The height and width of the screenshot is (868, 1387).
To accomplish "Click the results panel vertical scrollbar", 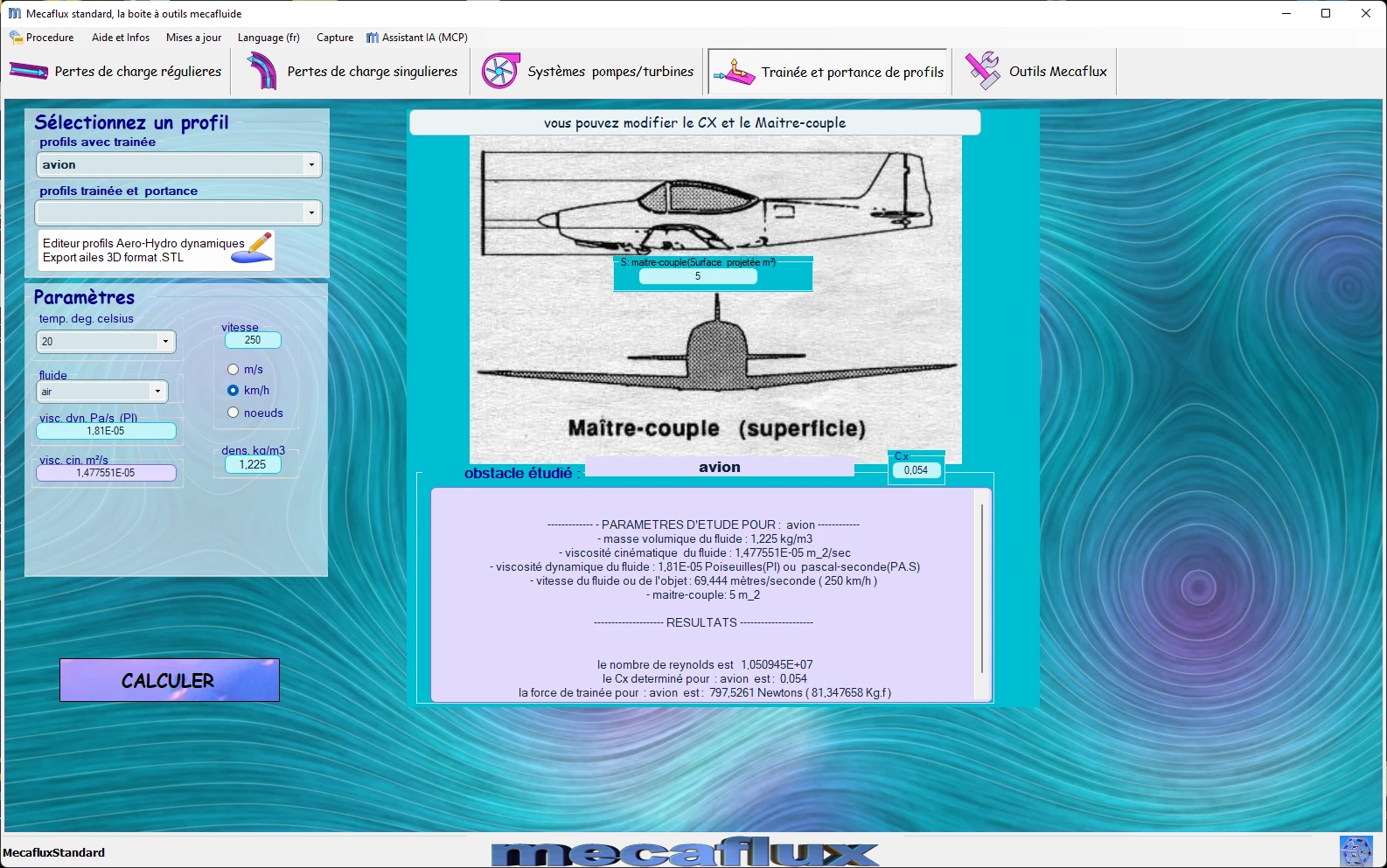I will (x=983, y=588).
